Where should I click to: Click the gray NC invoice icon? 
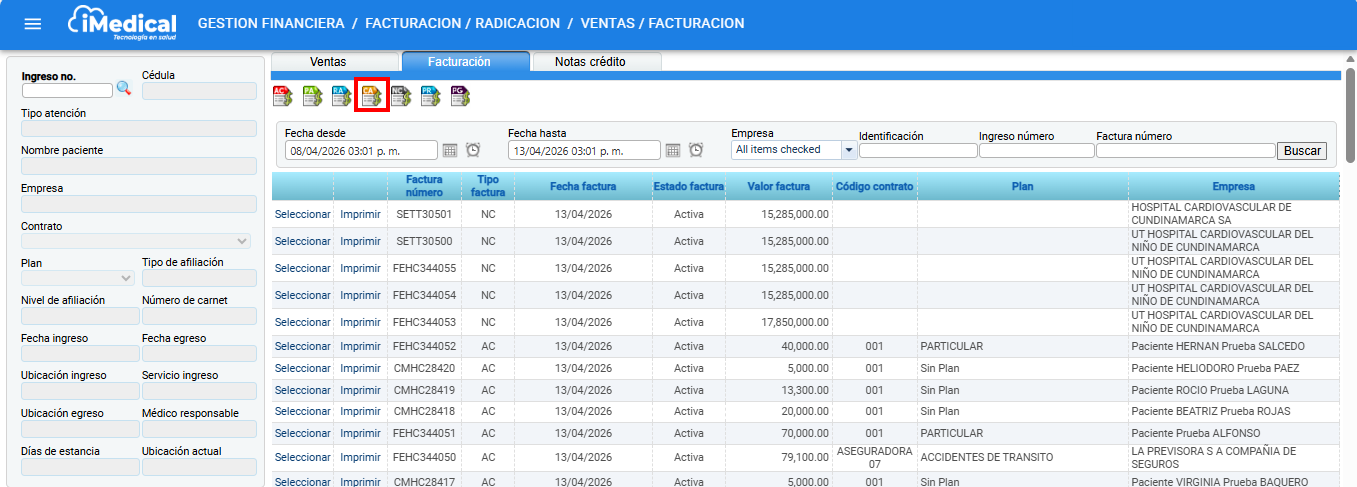point(401,96)
